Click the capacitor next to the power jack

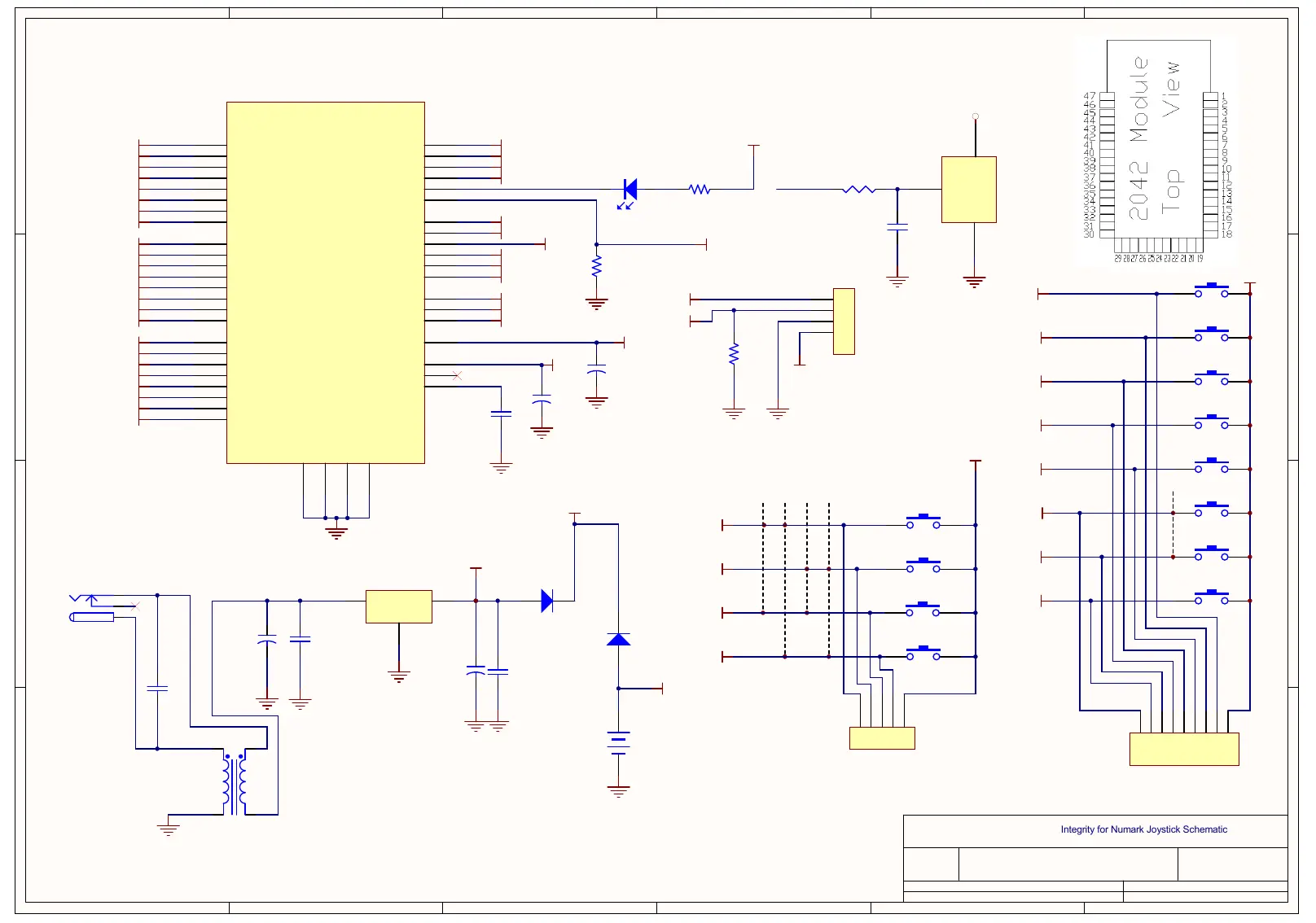[x=157, y=689]
